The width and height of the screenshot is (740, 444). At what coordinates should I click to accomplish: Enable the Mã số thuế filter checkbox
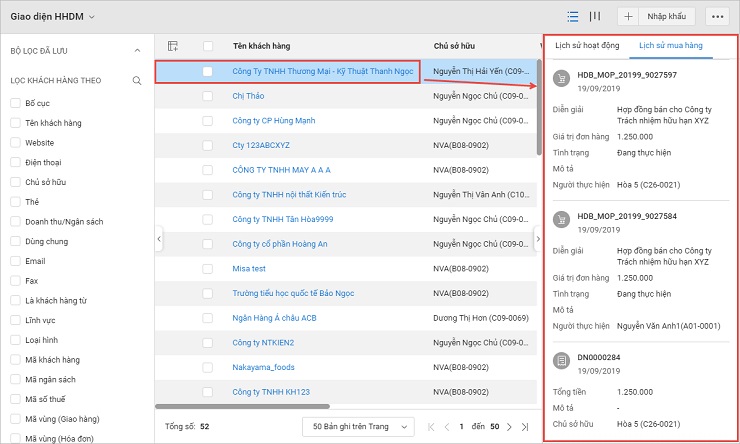tap(16, 399)
